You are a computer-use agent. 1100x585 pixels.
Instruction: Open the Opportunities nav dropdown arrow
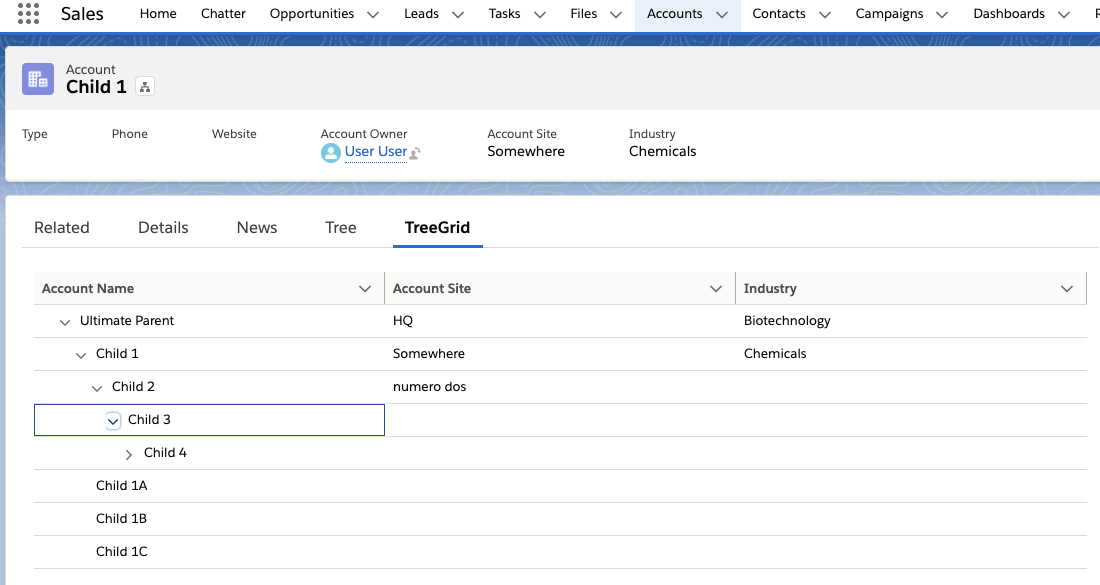click(x=373, y=15)
